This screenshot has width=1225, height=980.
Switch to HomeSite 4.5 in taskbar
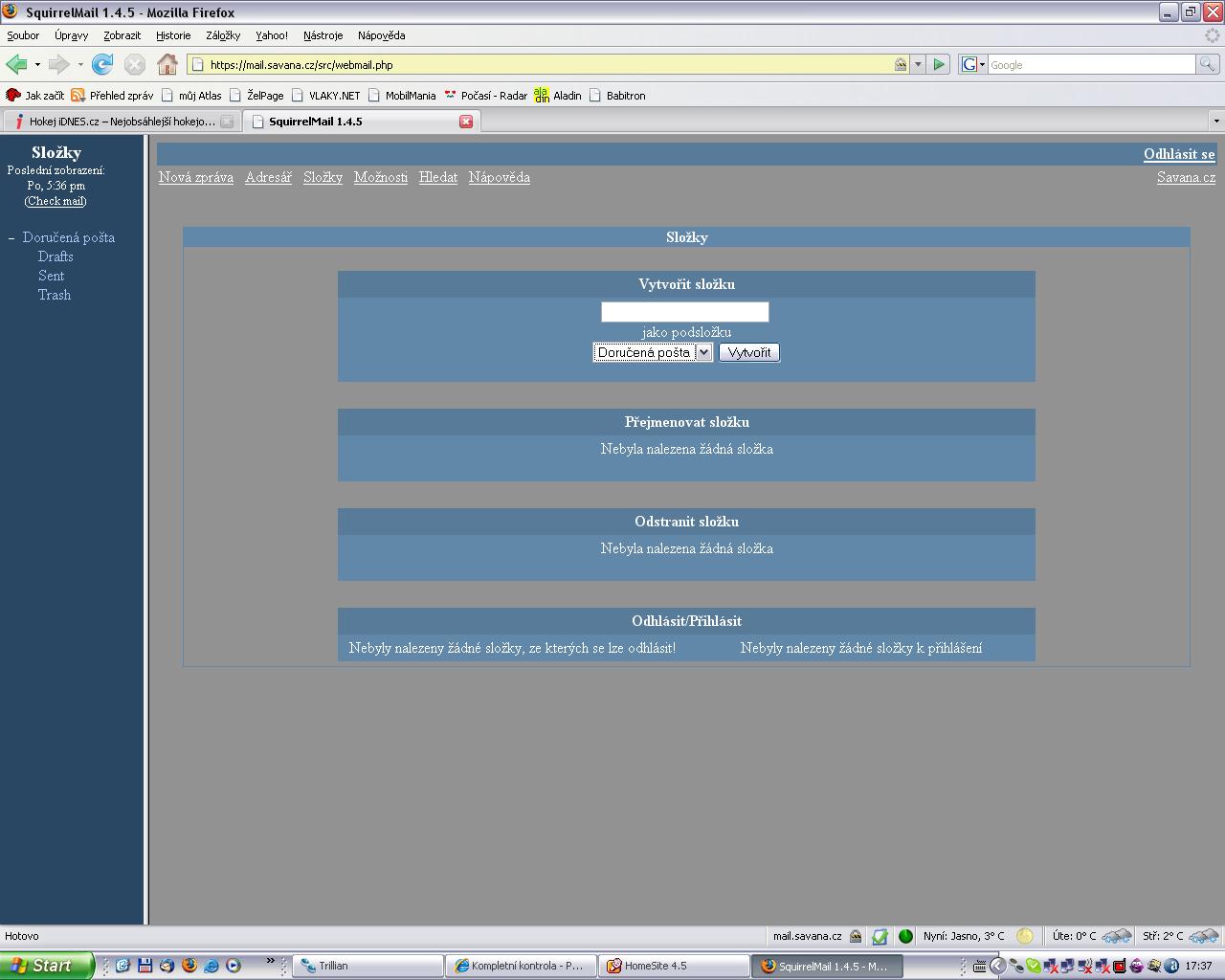(x=675, y=966)
